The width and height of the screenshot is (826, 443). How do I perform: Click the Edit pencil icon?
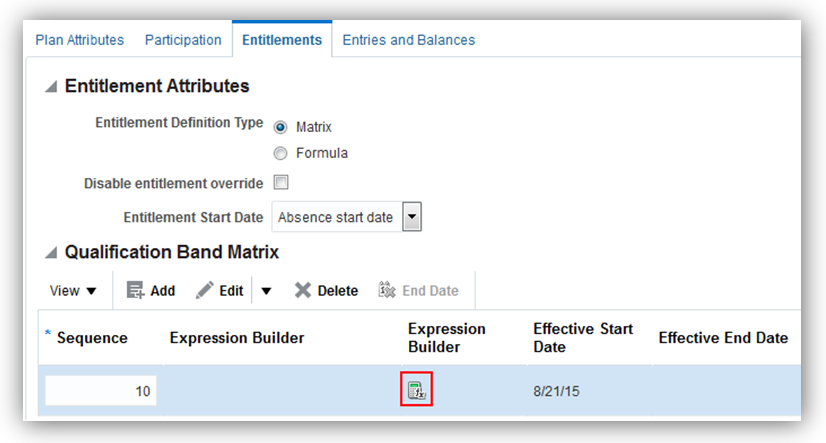point(205,290)
